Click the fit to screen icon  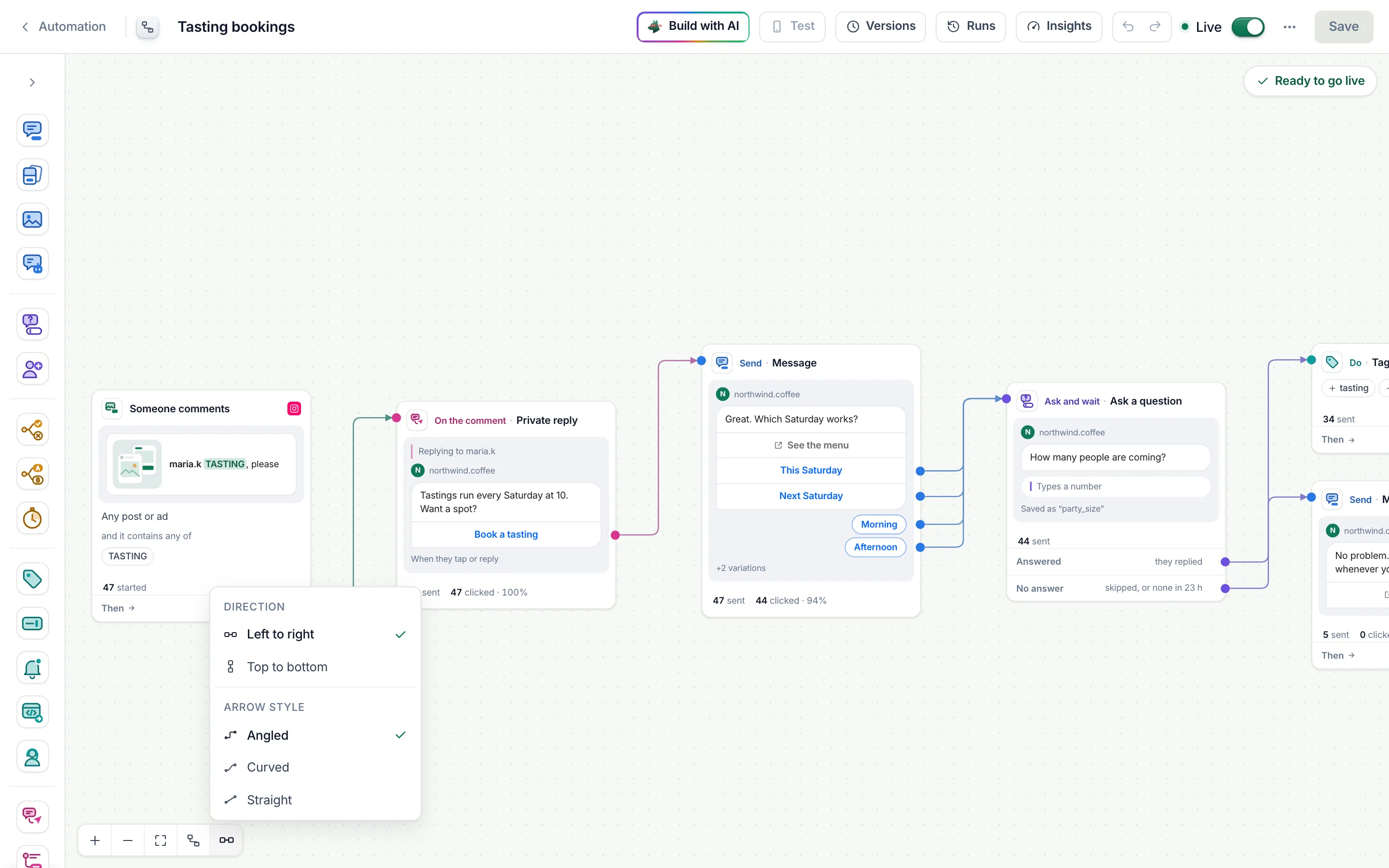point(161,841)
